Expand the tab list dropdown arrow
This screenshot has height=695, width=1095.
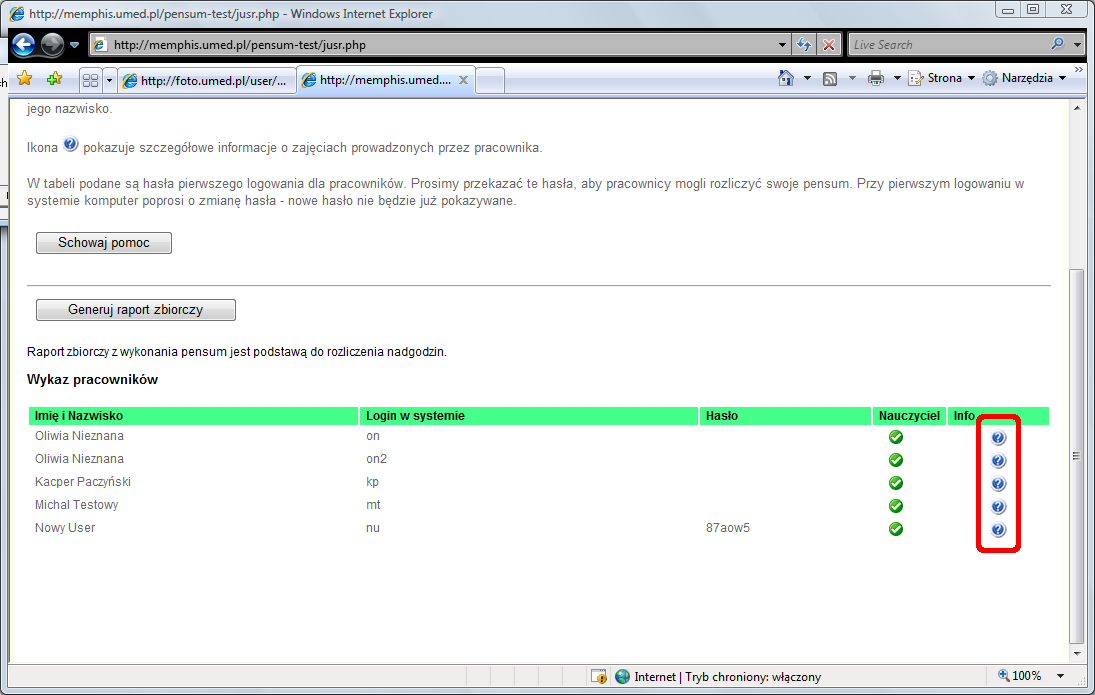[x=109, y=80]
